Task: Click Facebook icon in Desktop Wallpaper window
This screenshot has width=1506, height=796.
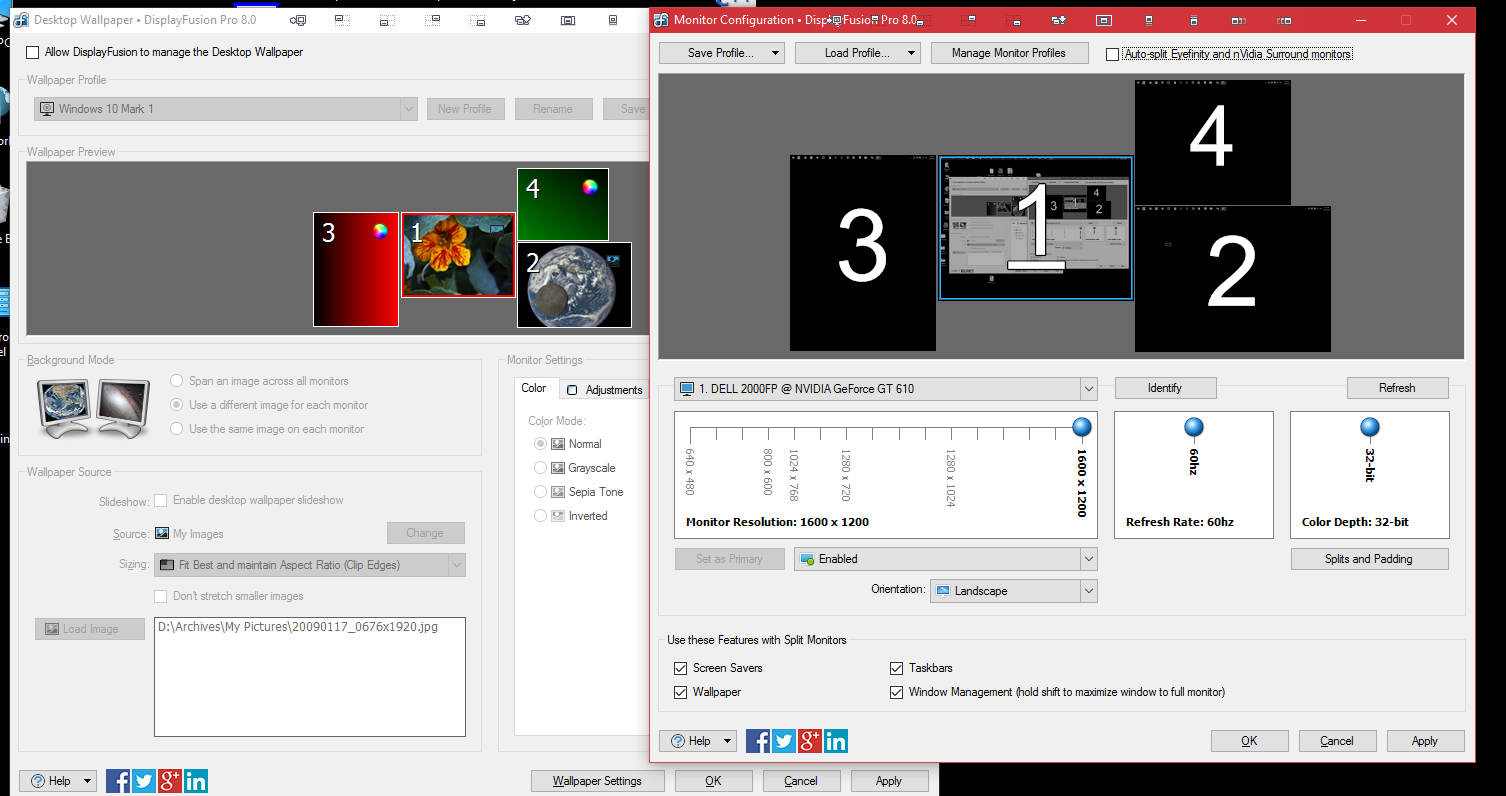Action: [x=118, y=781]
